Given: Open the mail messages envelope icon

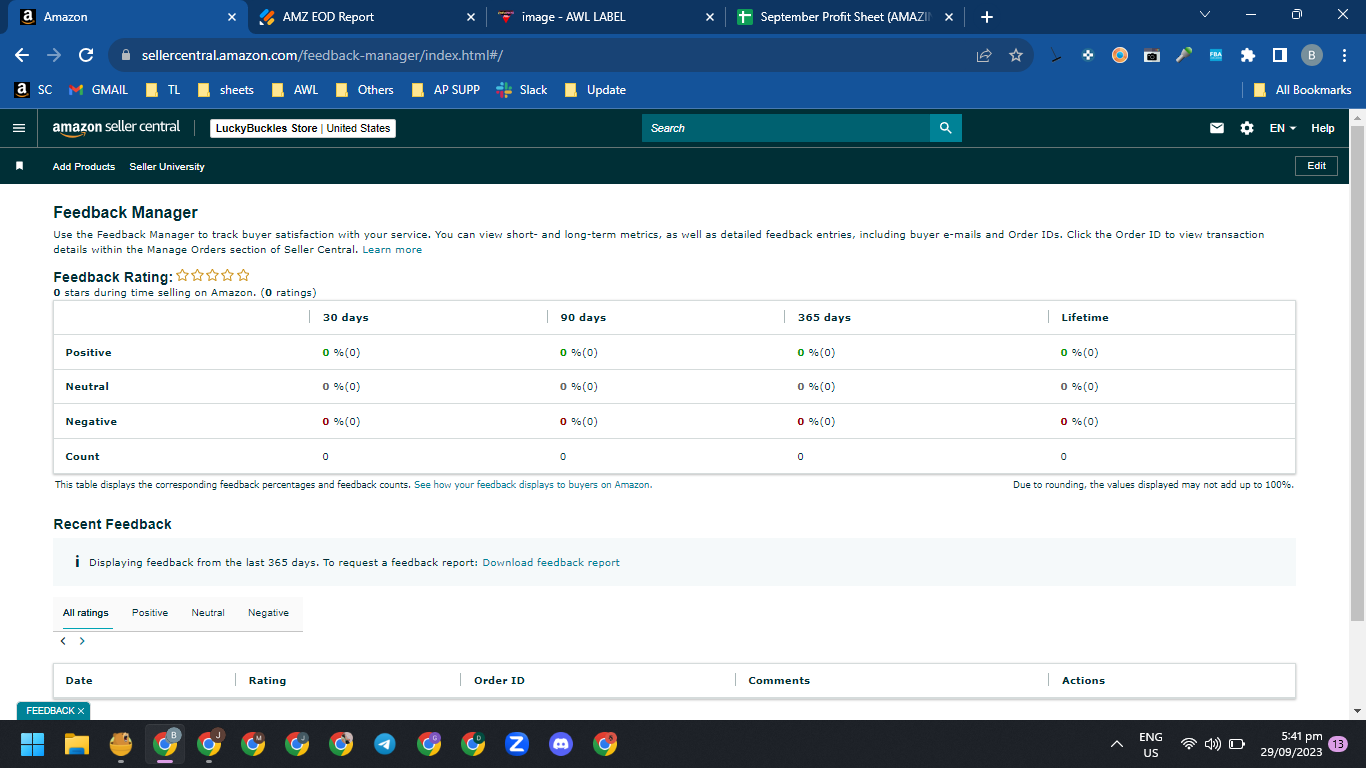Looking at the screenshot, I should [1217, 128].
